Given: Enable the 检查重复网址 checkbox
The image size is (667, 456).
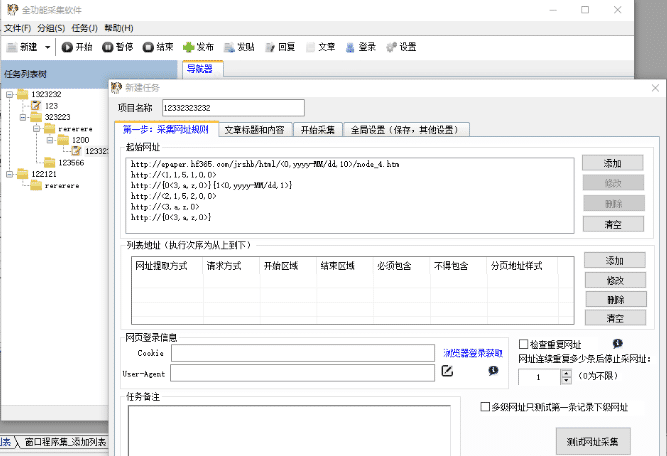Looking at the screenshot, I should [x=524, y=344].
